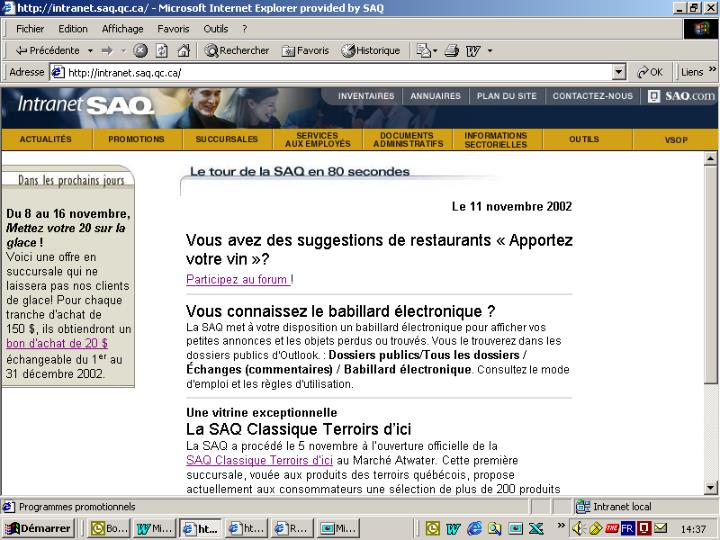Click the vertical scrollbar thumb
Image resolution: width=720 pixels, height=540 pixels.
pyautogui.click(x=710, y=275)
